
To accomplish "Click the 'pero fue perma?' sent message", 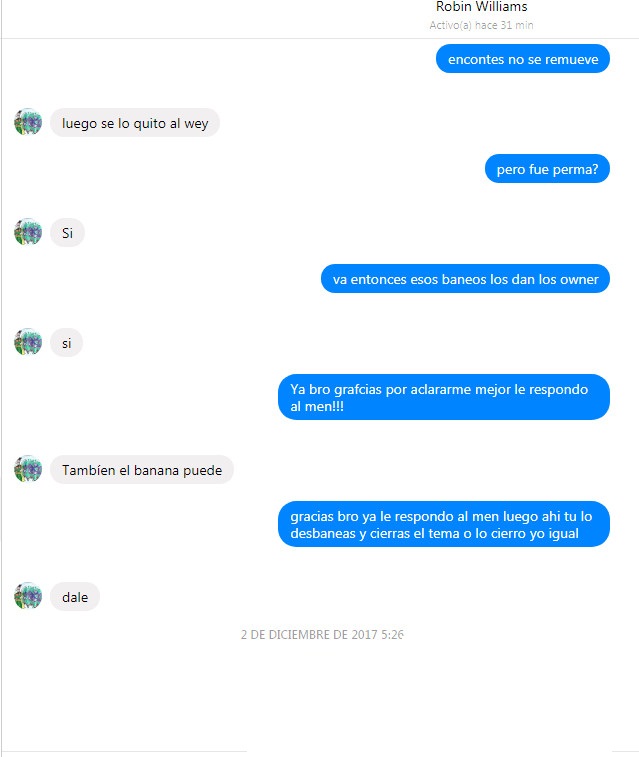I will tap(547, 169).
